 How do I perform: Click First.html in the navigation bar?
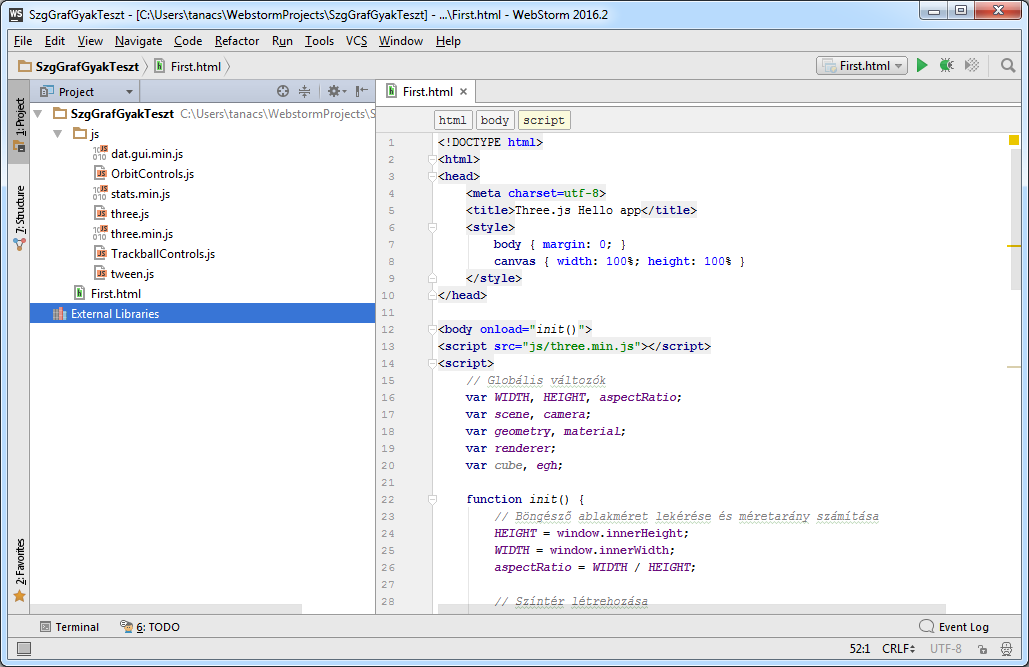(x=188, y=66)
